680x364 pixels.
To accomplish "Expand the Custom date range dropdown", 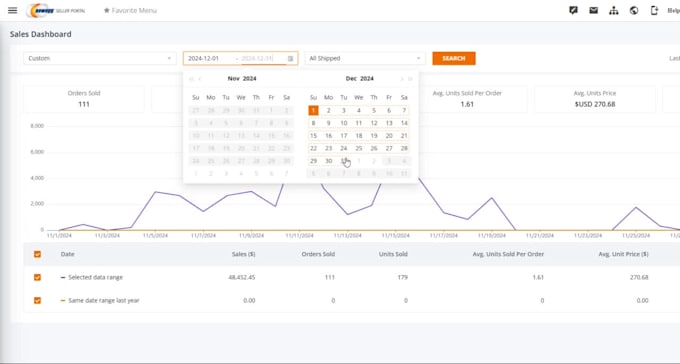I will click(x=100, y=58).
